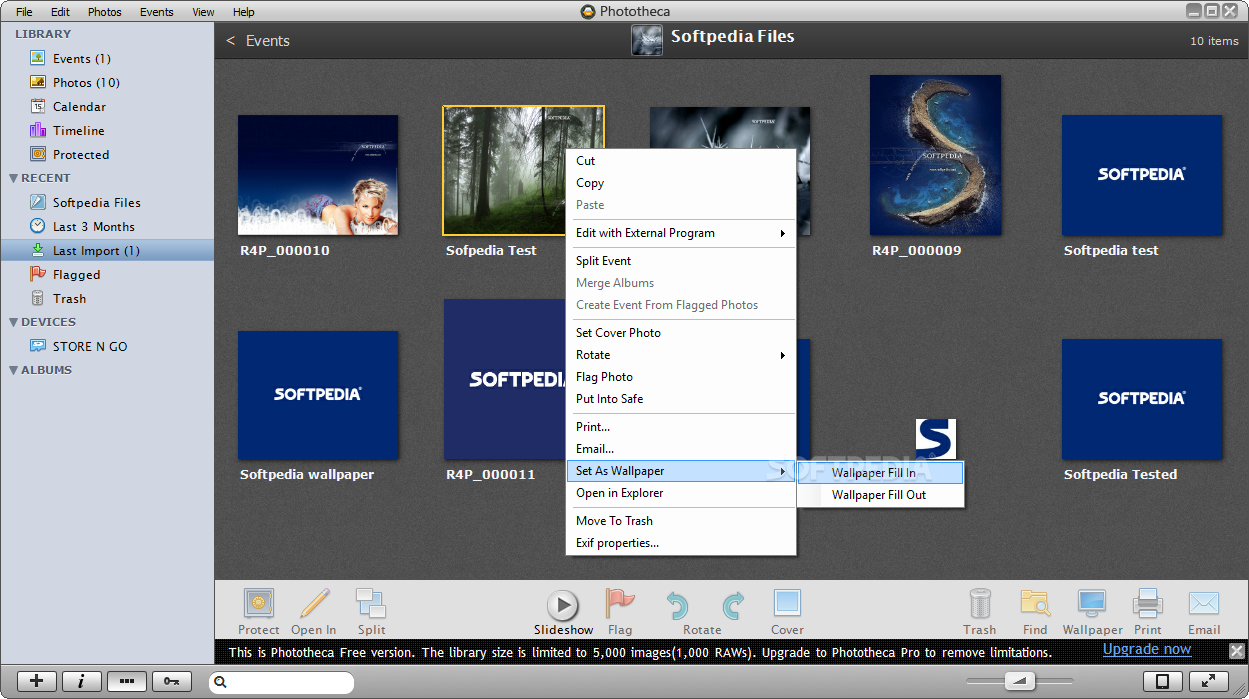Expand the ALBUMS section
The image size is (1249, 699).
(x=14, y=370)
